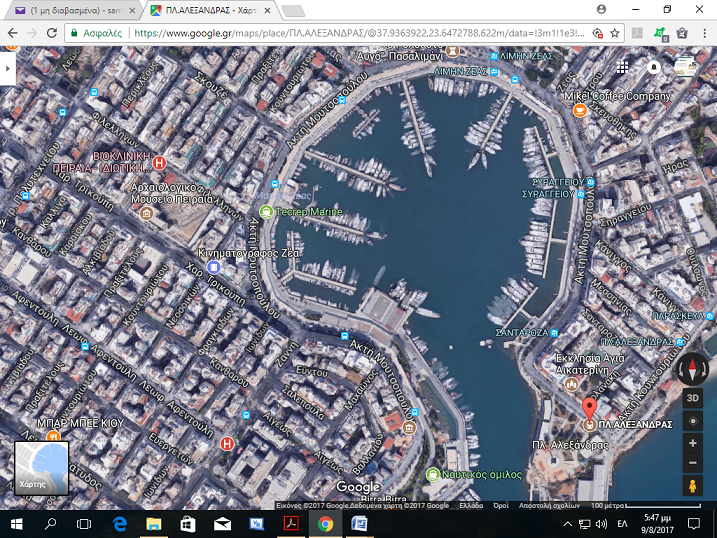Zoom in with the plus button
The height and width of the screenshot is (538, 717).
(x=692, y=443)
